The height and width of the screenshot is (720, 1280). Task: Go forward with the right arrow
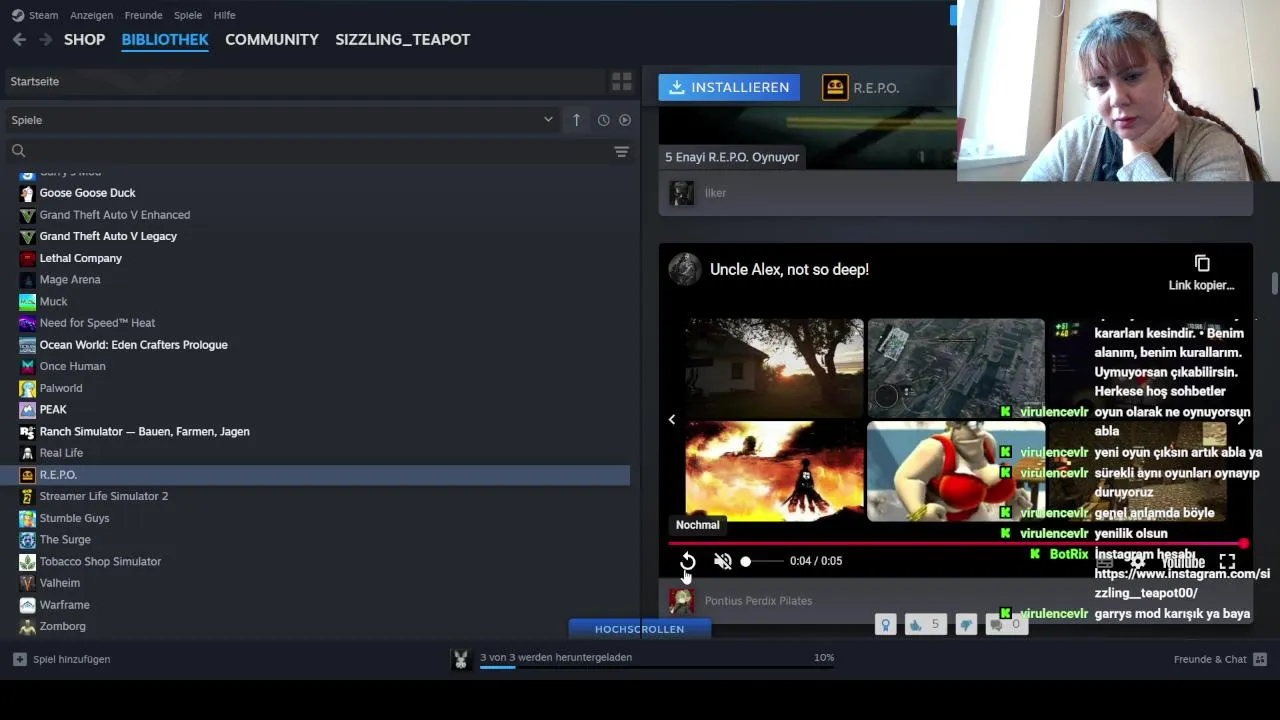click(x=45, y=39)
